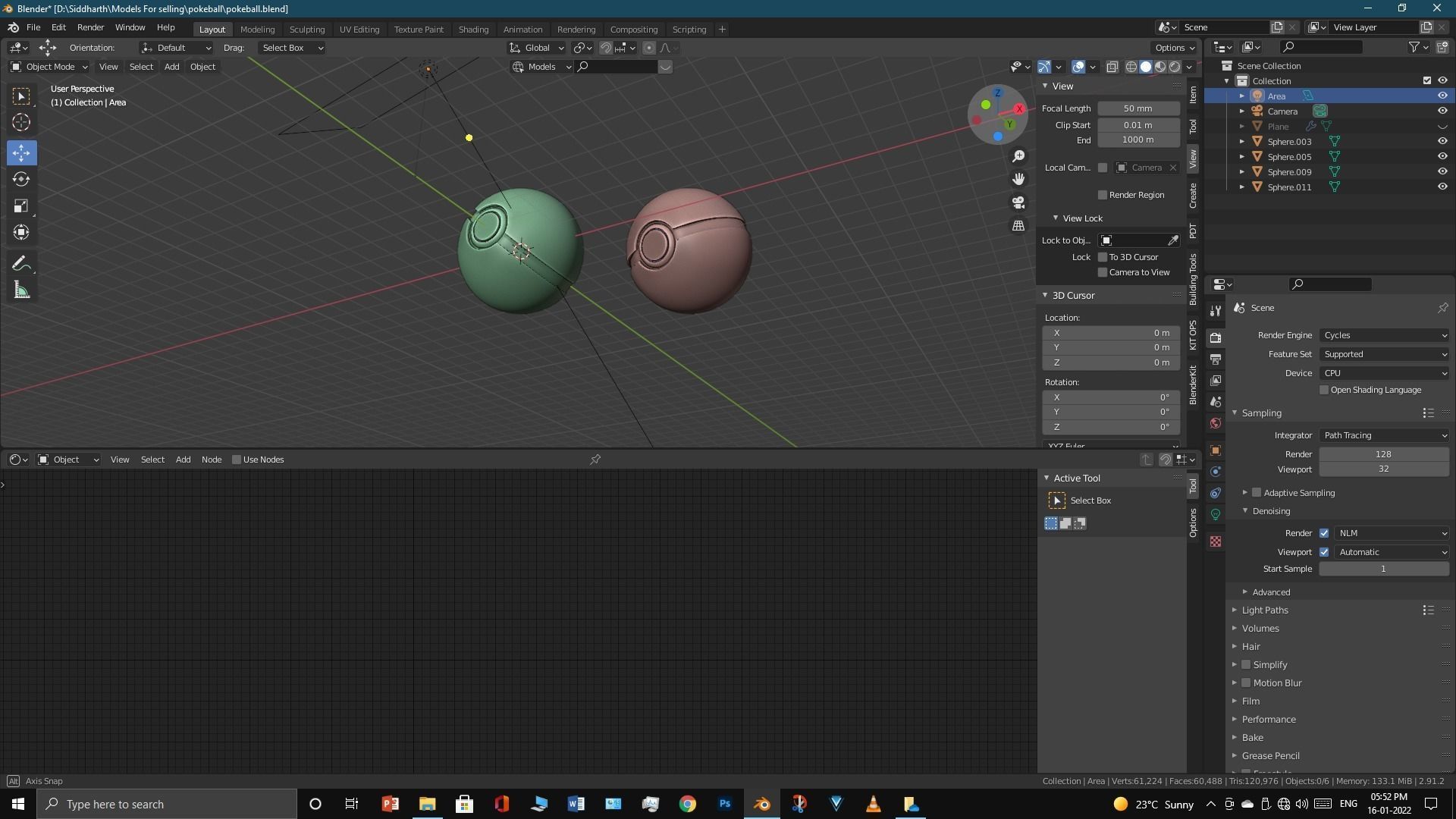Select the Transform tool
Screen dimensions: 1456x819
pos(21,232)
